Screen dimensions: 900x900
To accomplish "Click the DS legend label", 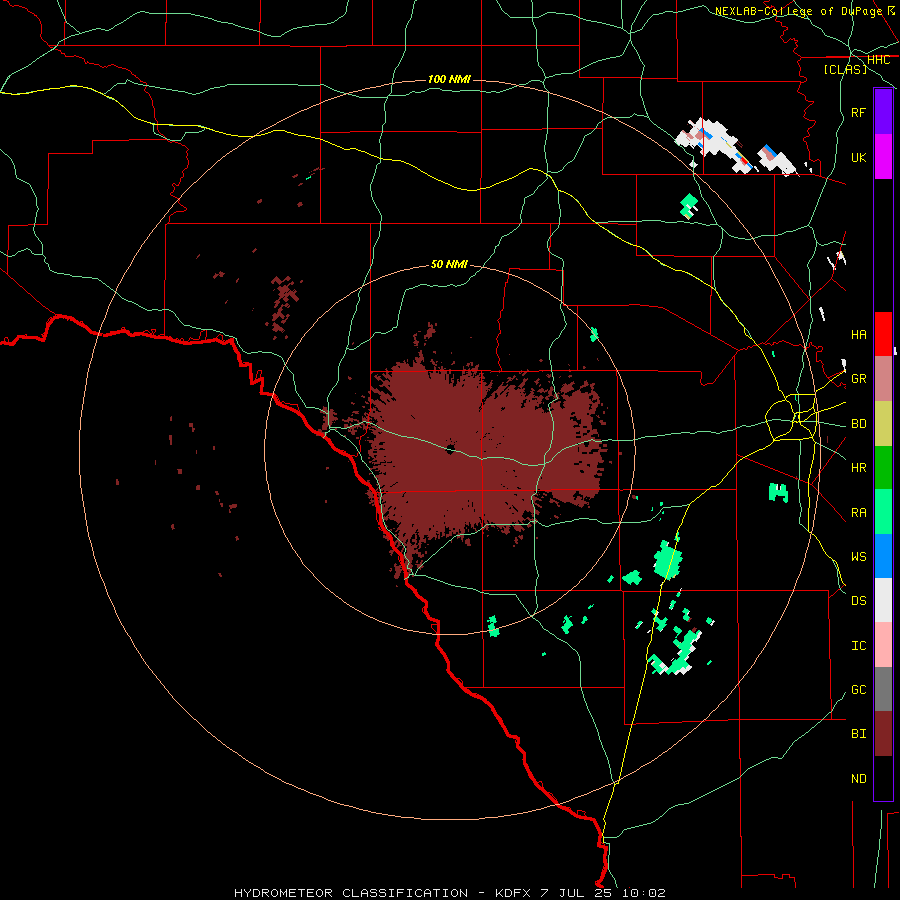I will 859,601.
